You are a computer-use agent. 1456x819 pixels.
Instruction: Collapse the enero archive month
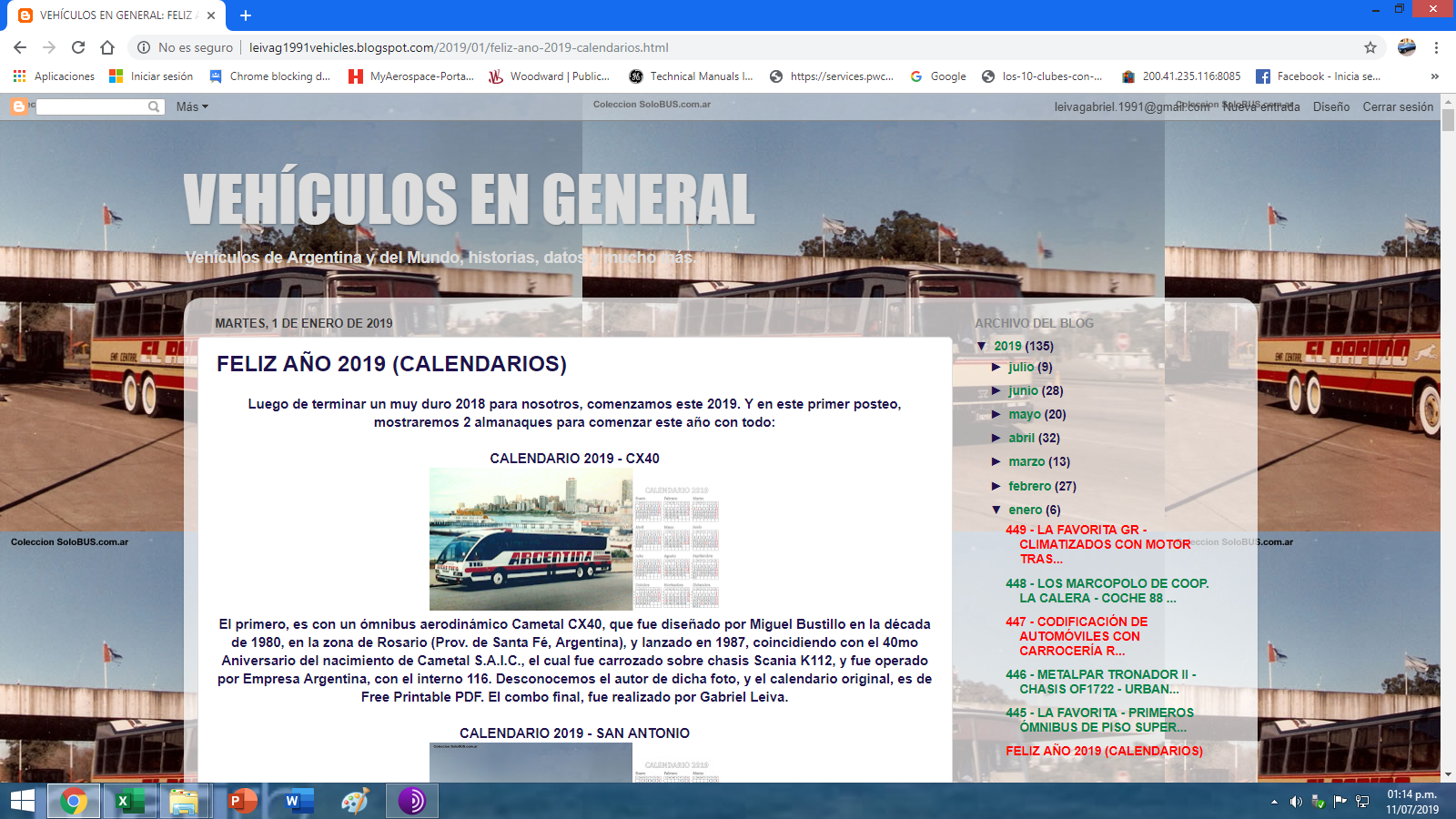(996, 510)
